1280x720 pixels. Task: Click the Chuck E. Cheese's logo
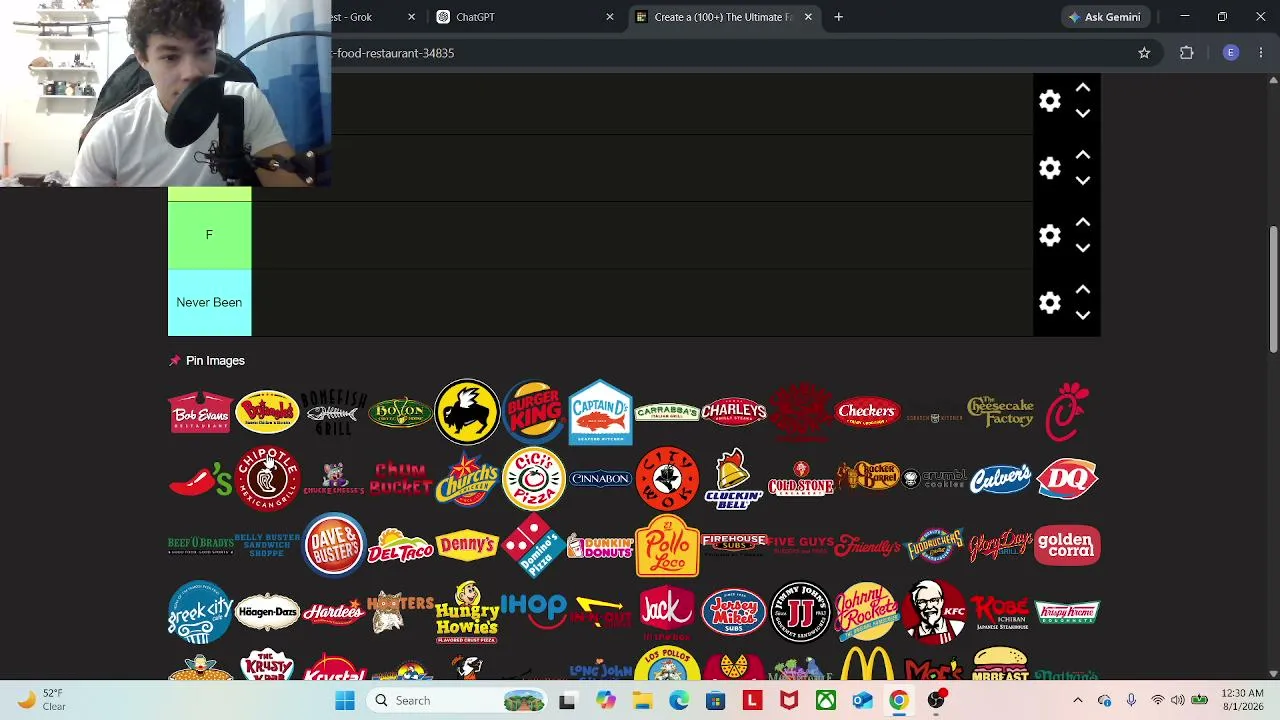pos(334,479)
